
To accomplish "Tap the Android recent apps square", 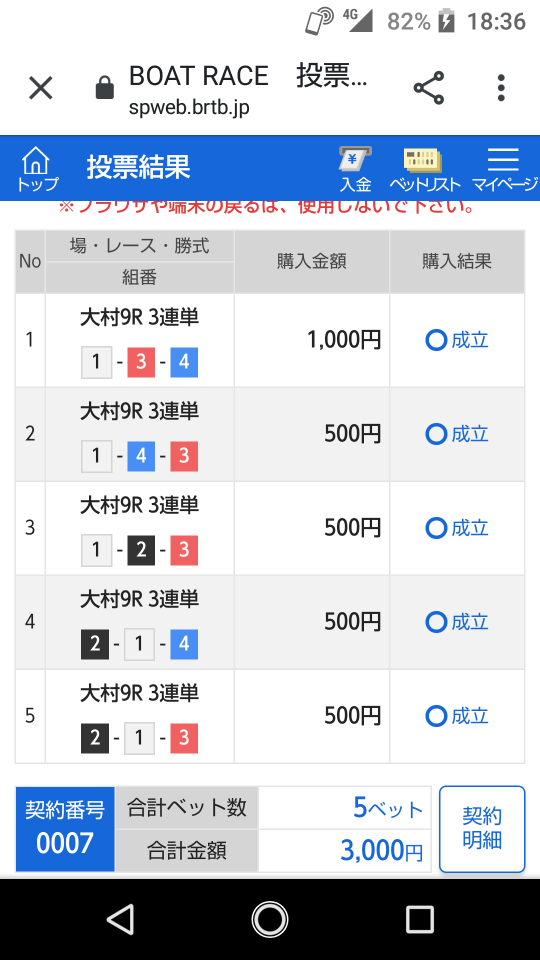I will pos(420,919).
